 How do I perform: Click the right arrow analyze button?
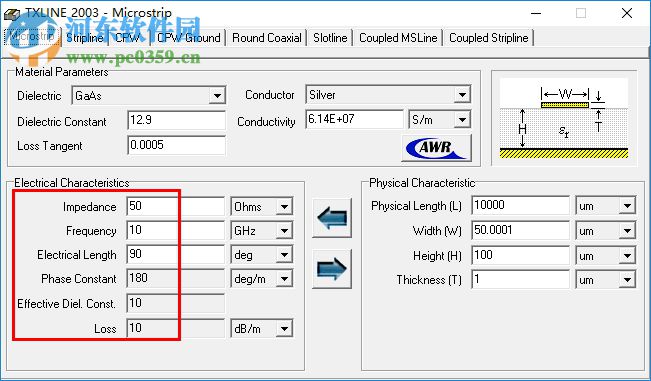(332, 269)
